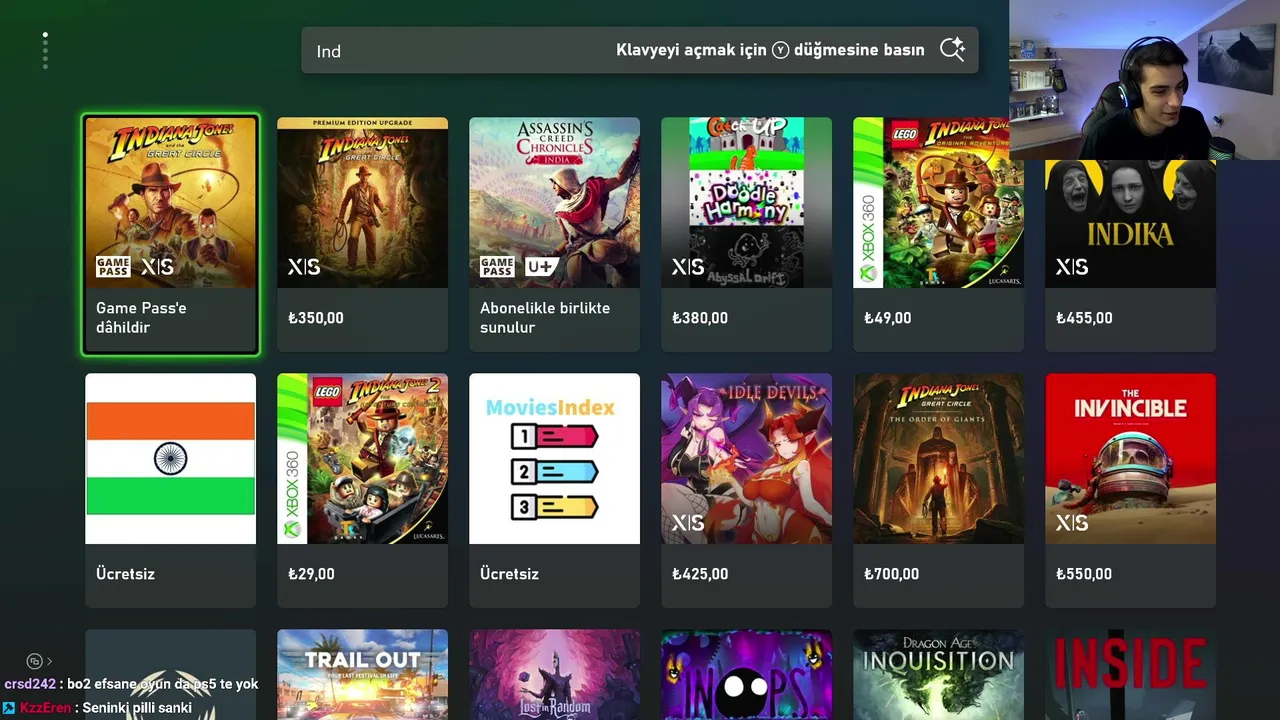Click the 'Ücretsiz' label under MoviesIndex
Image resolution: width=1280 pixels, height=720 pixels.
509,574
